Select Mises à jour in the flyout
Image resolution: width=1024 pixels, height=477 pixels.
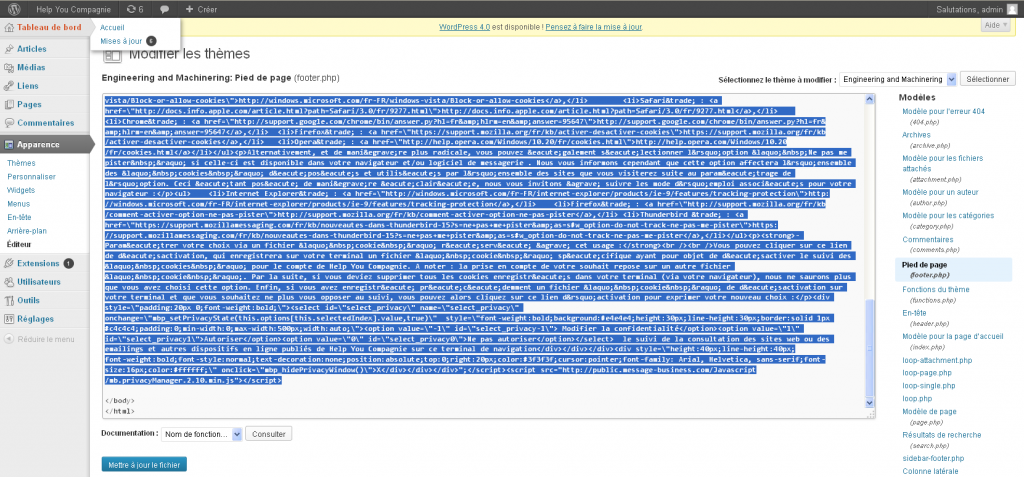click(x=121, y=41)
